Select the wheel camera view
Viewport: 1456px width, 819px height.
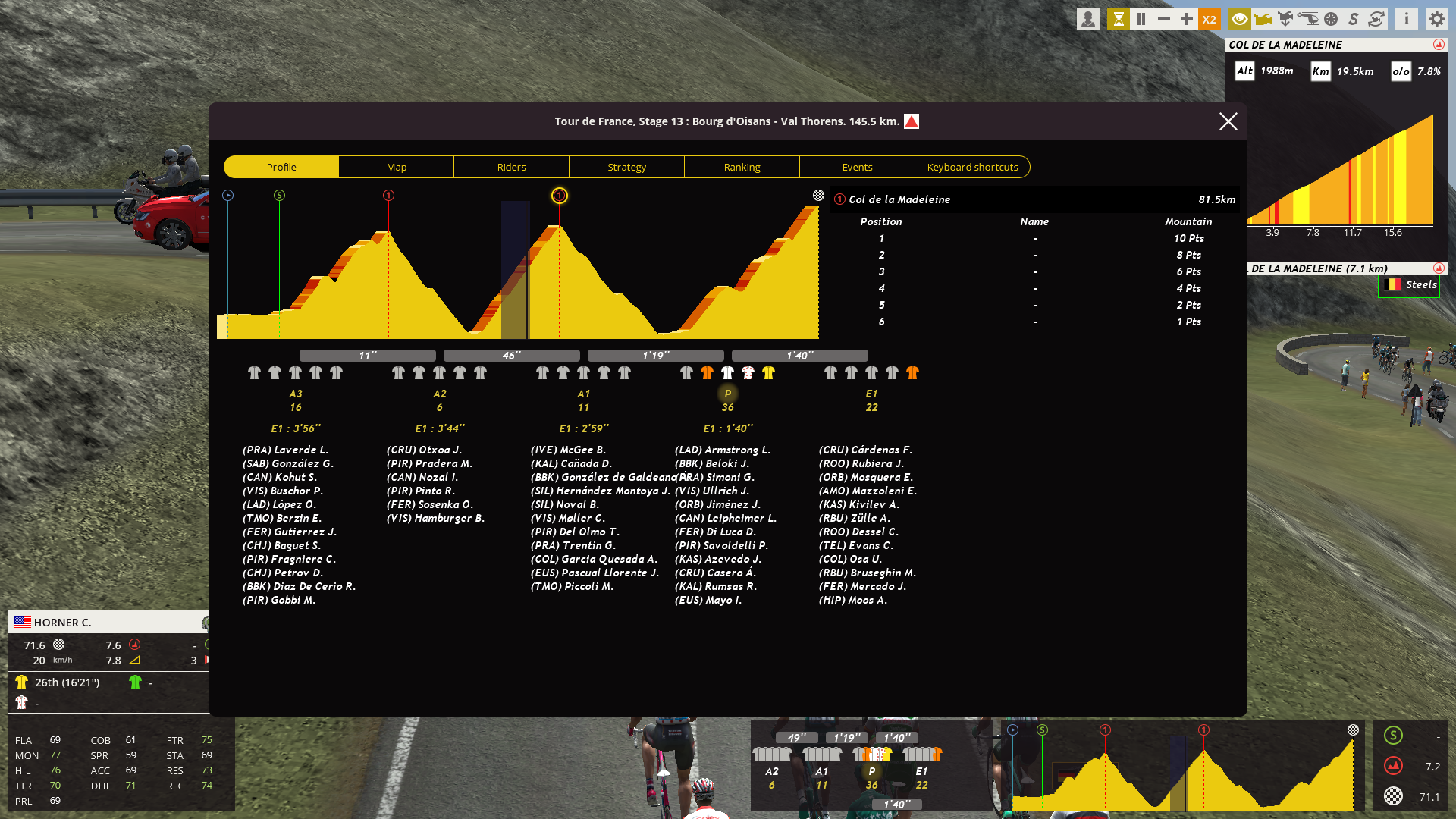[1331, 19]
